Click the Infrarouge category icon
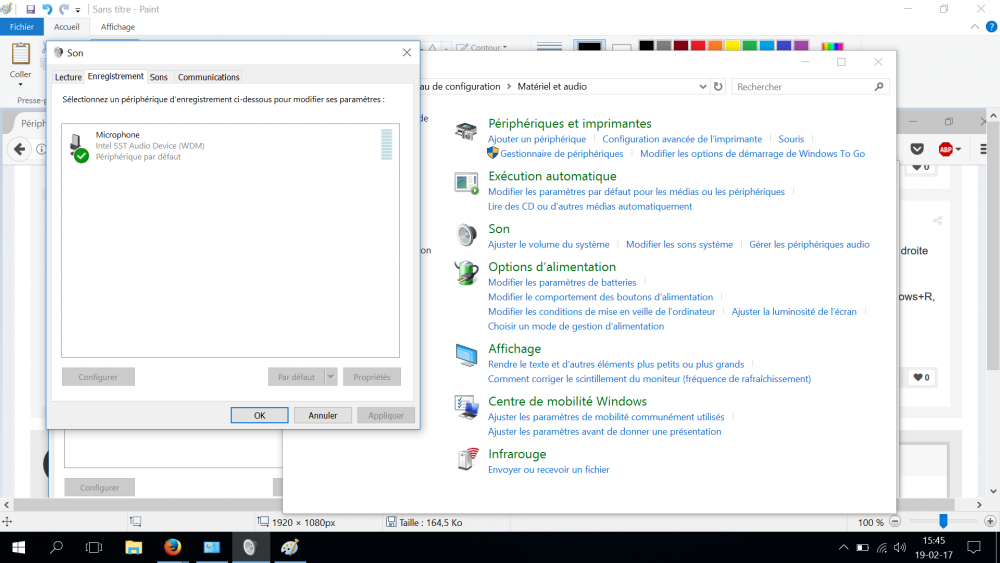Image resolution: width=1000 pixels, height=563 pixels. click(466, 459)
